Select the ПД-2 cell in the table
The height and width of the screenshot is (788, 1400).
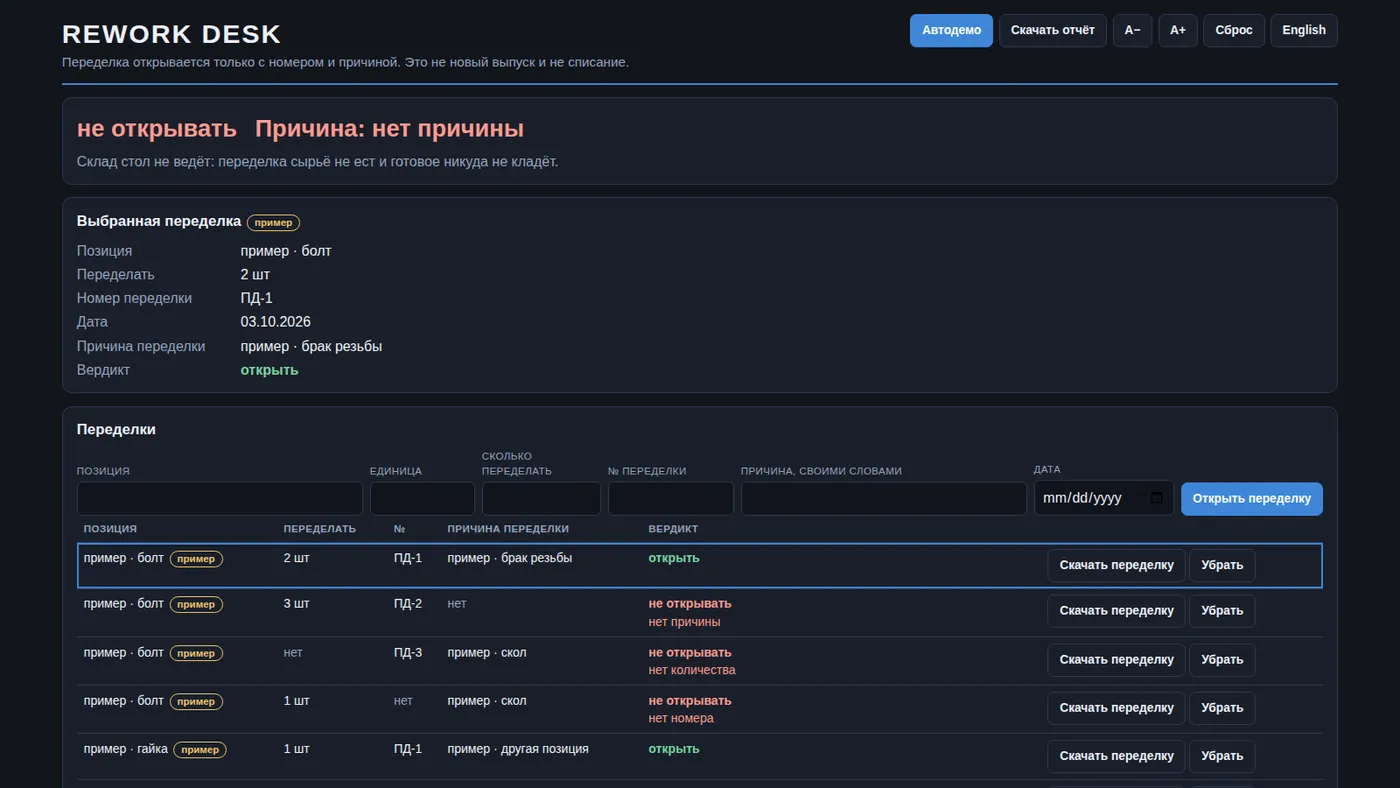click(408, 604)
